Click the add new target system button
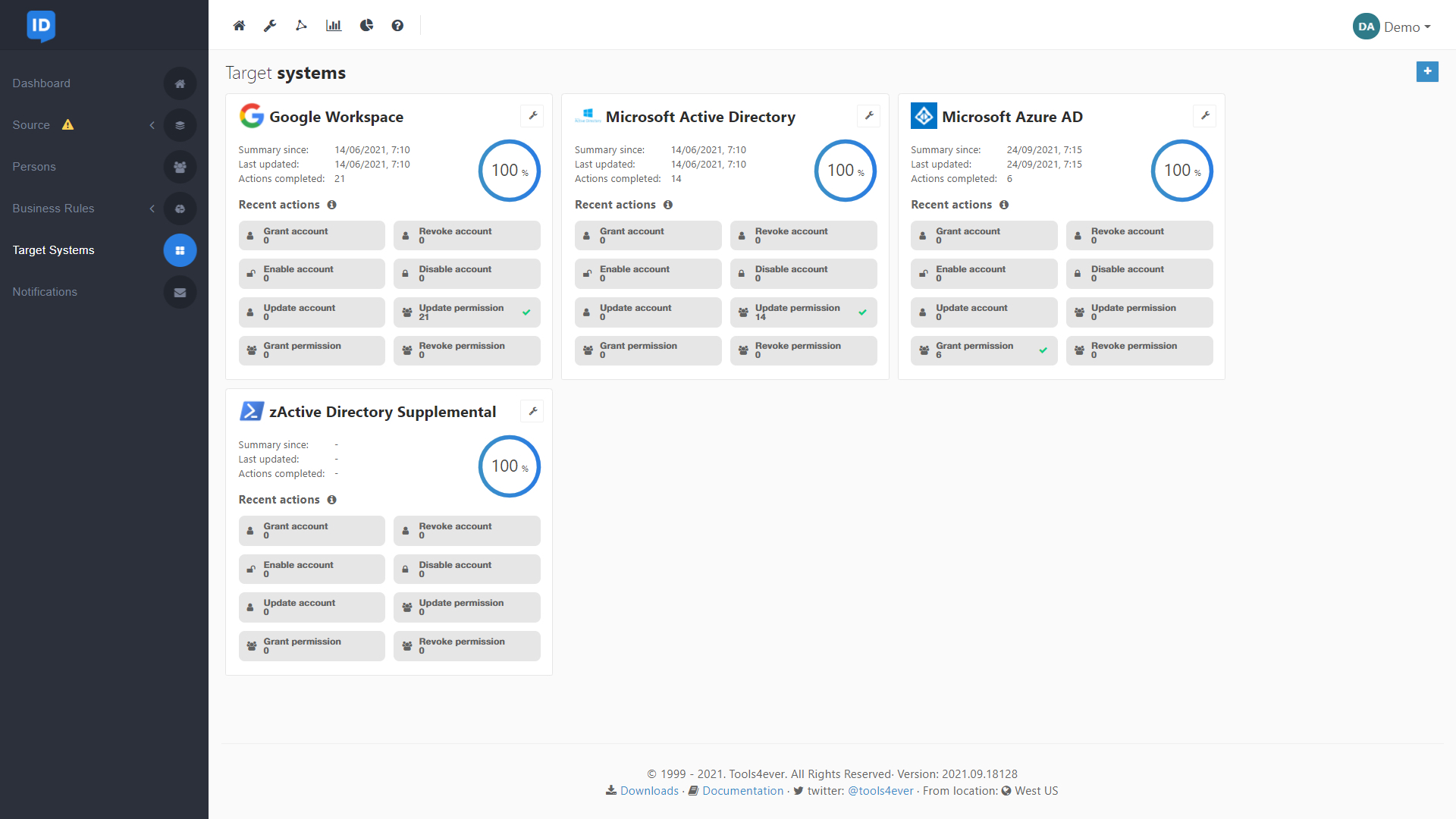The height and width of the screenshot is (819, 1456). (1427, 71)
